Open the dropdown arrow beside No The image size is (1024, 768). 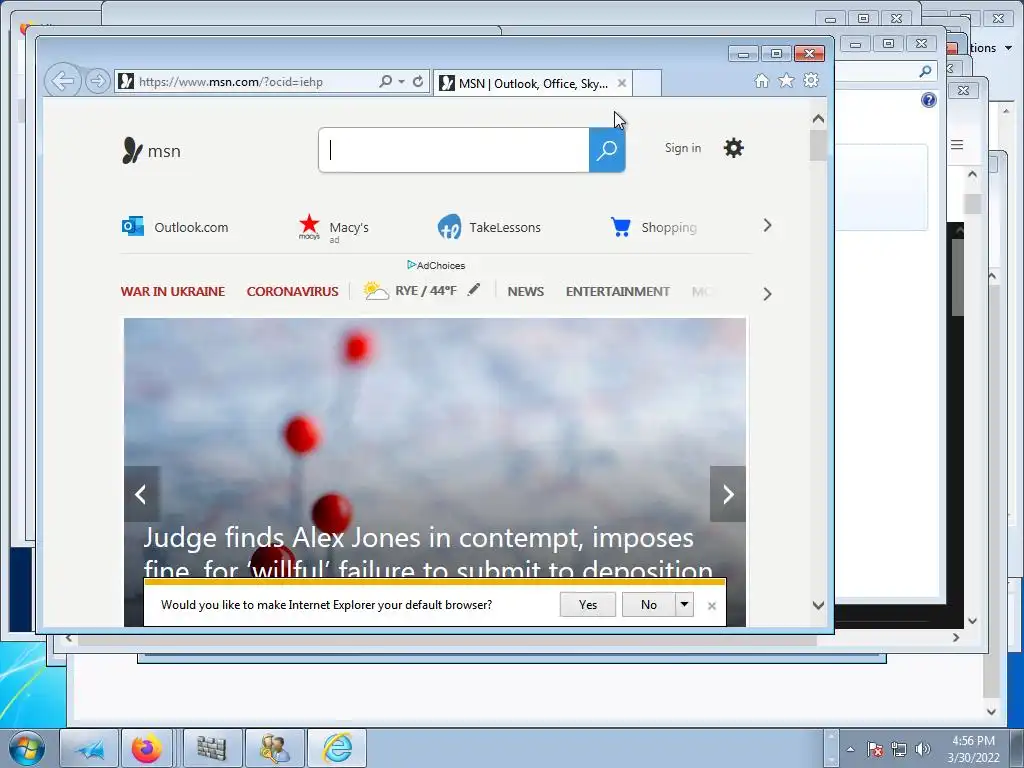(x=684, y=605)
